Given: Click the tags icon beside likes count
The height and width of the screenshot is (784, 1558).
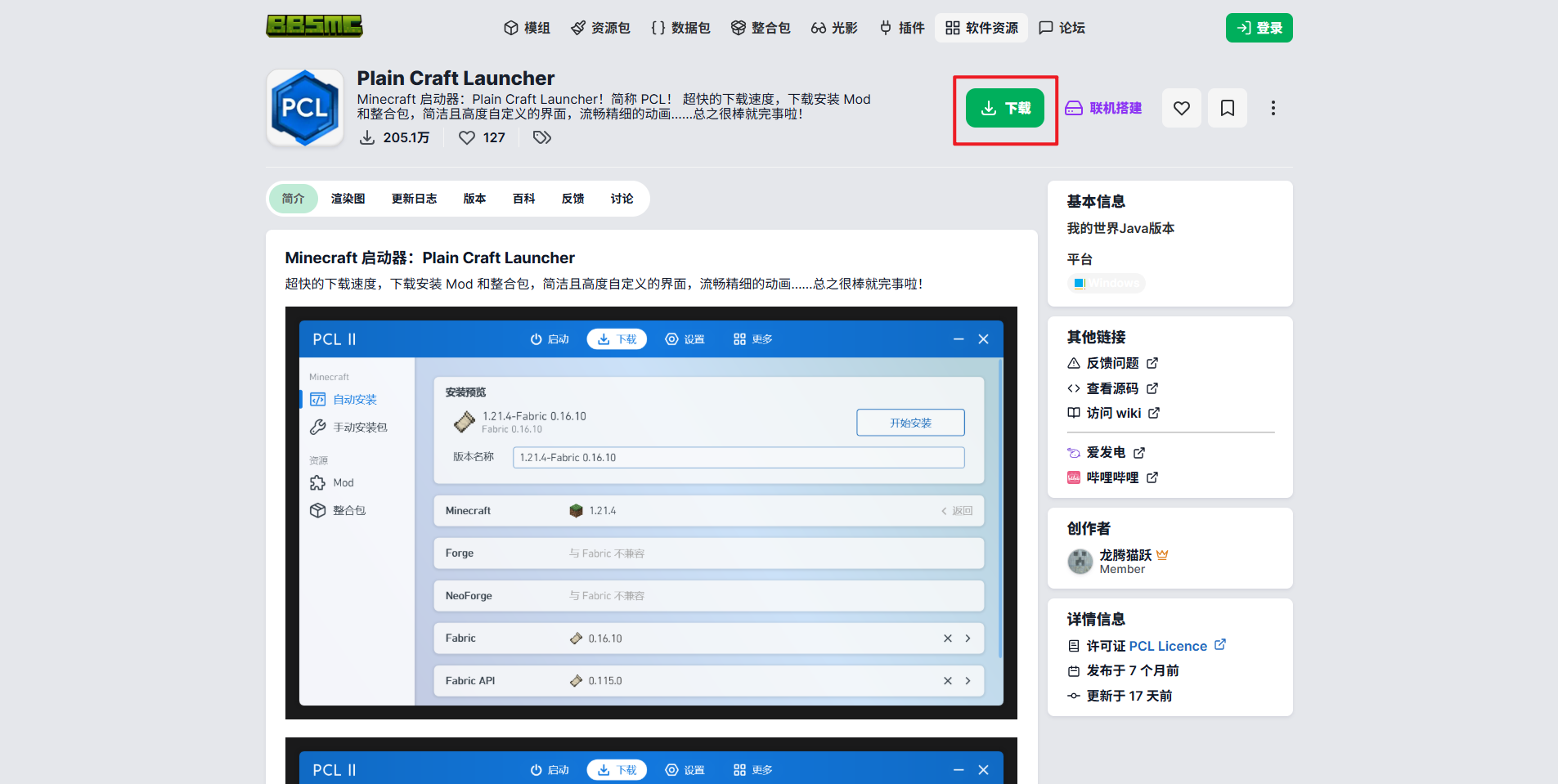Looking at the screenshot, I should click(x=541, y=137).
